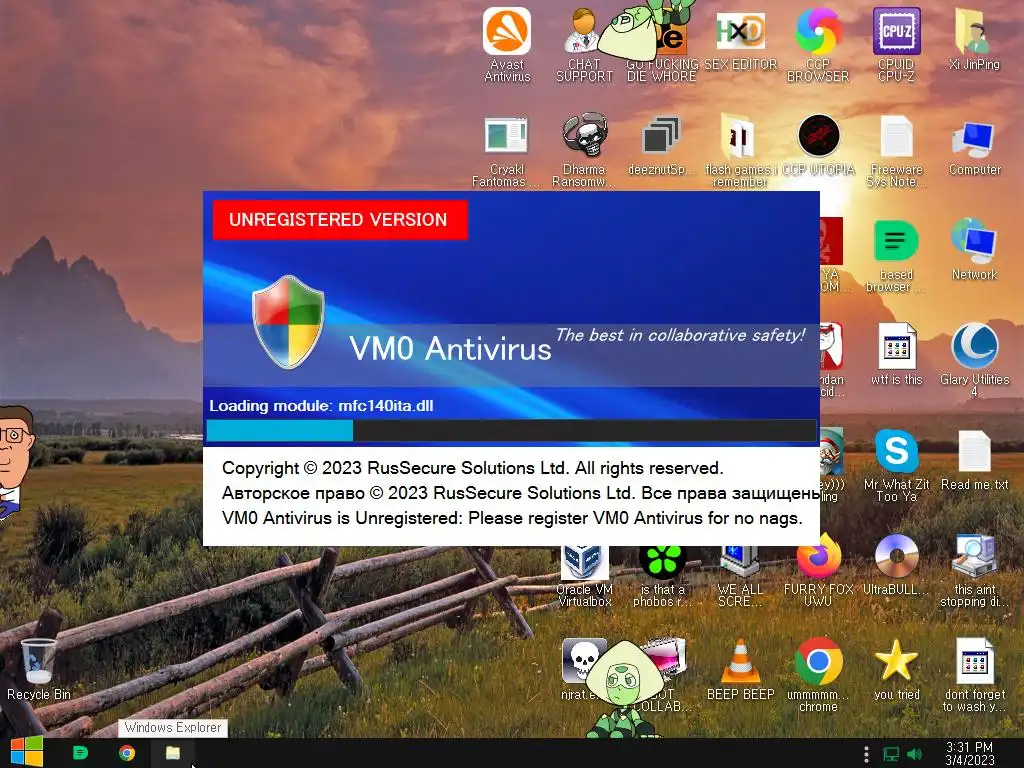
Task: Open the is that a phobos clover icon
Action: pyautogui.click(x=662, y=575)
